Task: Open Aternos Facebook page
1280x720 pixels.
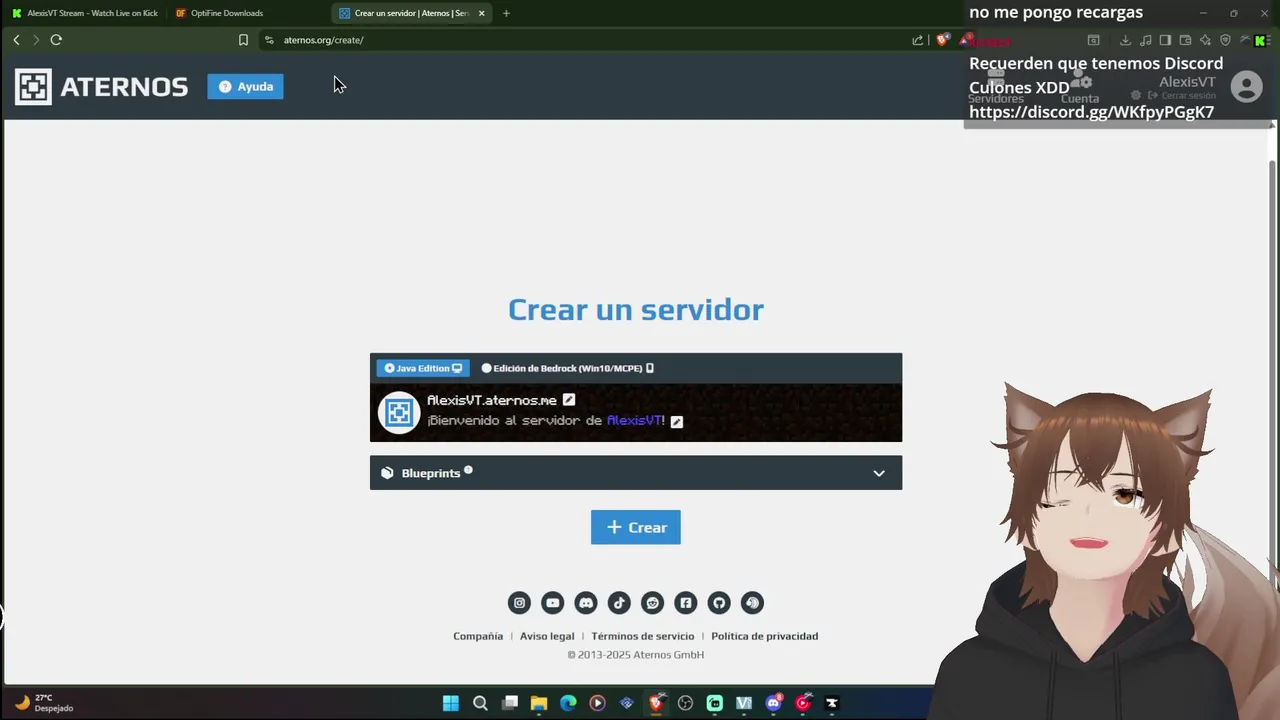Action: click(686, 602)
